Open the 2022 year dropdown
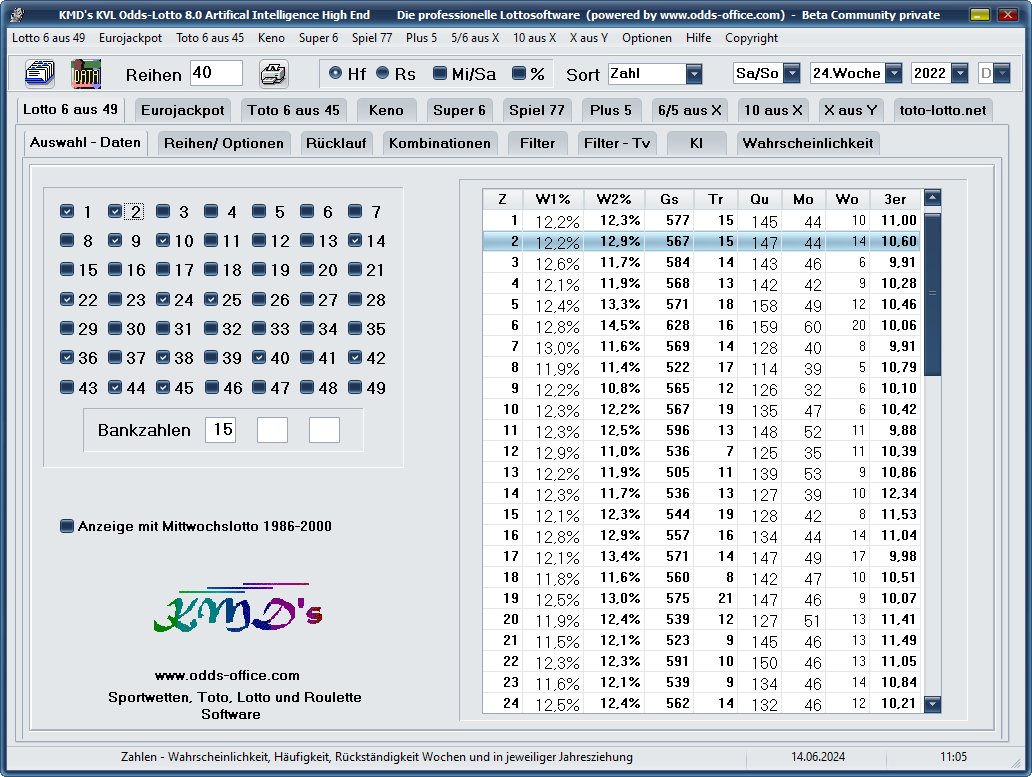 [x=960, y=73]
